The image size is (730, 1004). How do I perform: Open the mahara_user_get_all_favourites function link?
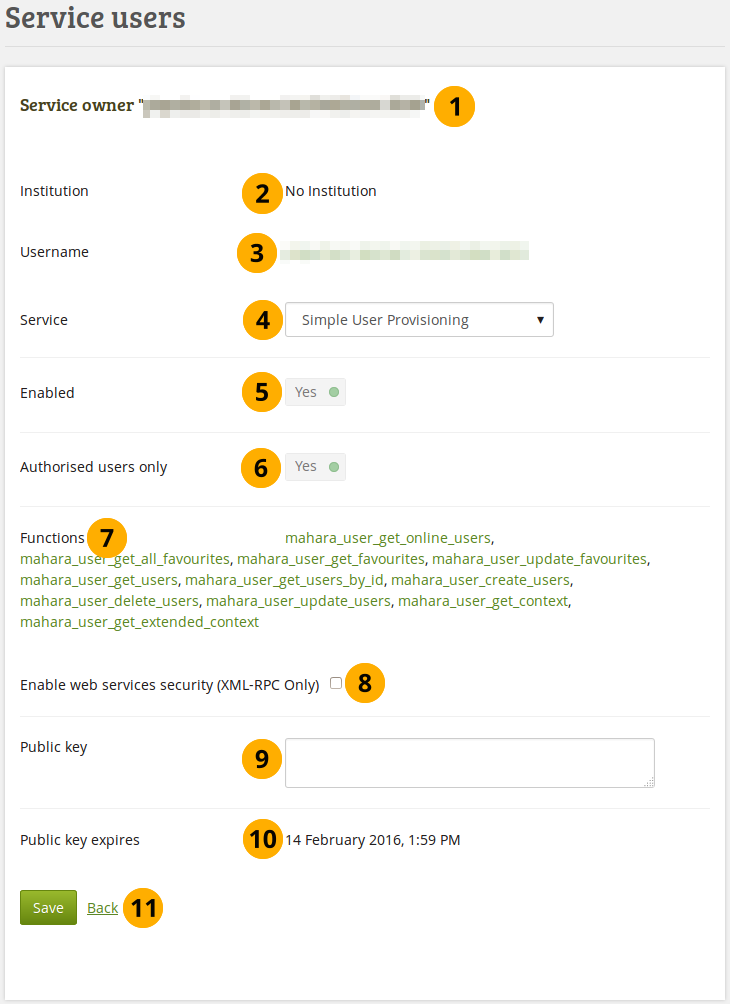(125, 559)
